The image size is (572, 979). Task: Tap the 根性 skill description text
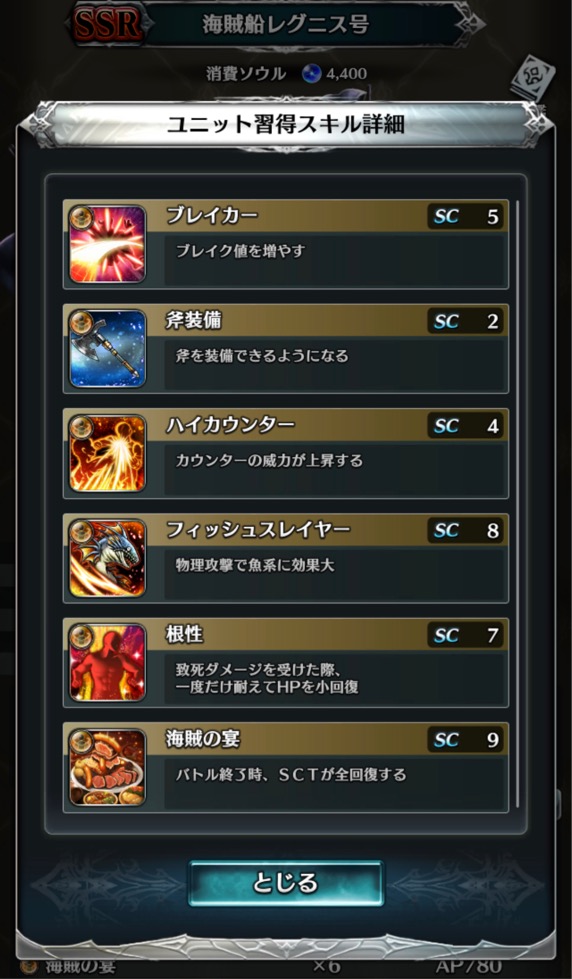[267, 679]
